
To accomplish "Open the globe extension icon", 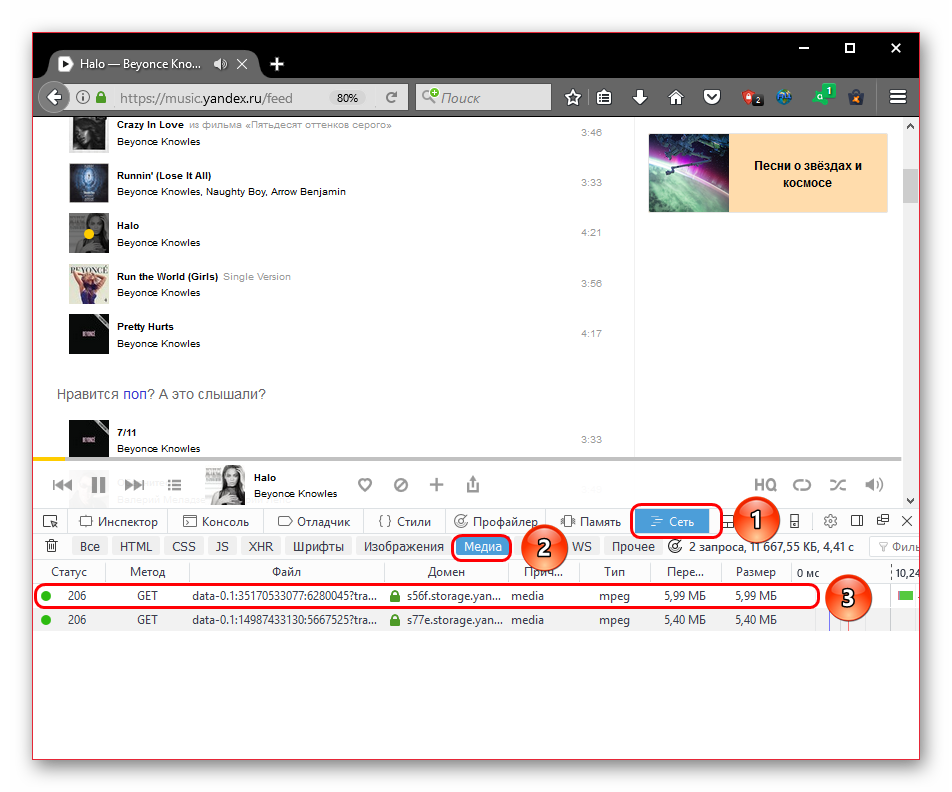I will (784, 97).
